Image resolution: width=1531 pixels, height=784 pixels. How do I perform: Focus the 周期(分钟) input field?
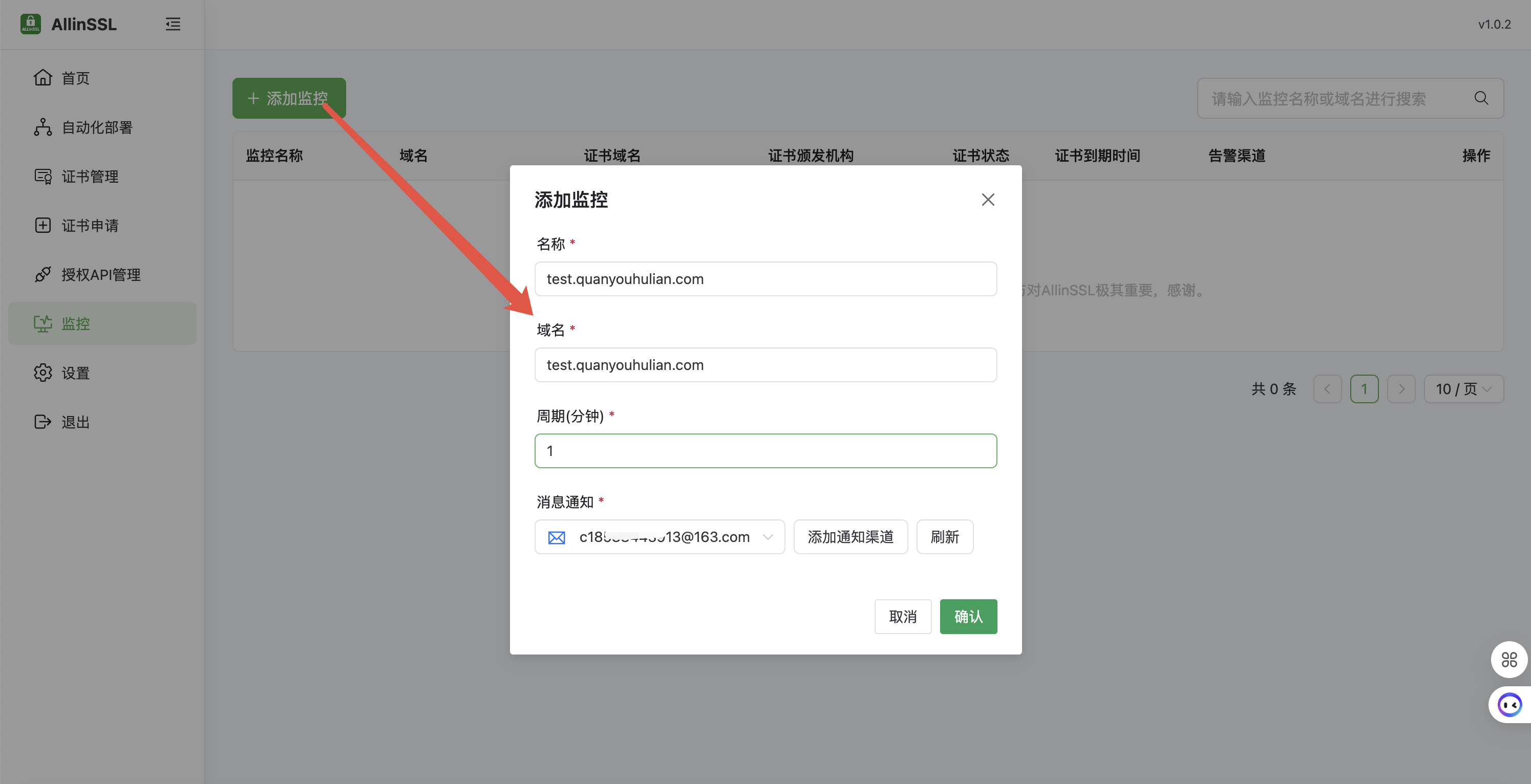pyautogui.click(x=765, y=451)
